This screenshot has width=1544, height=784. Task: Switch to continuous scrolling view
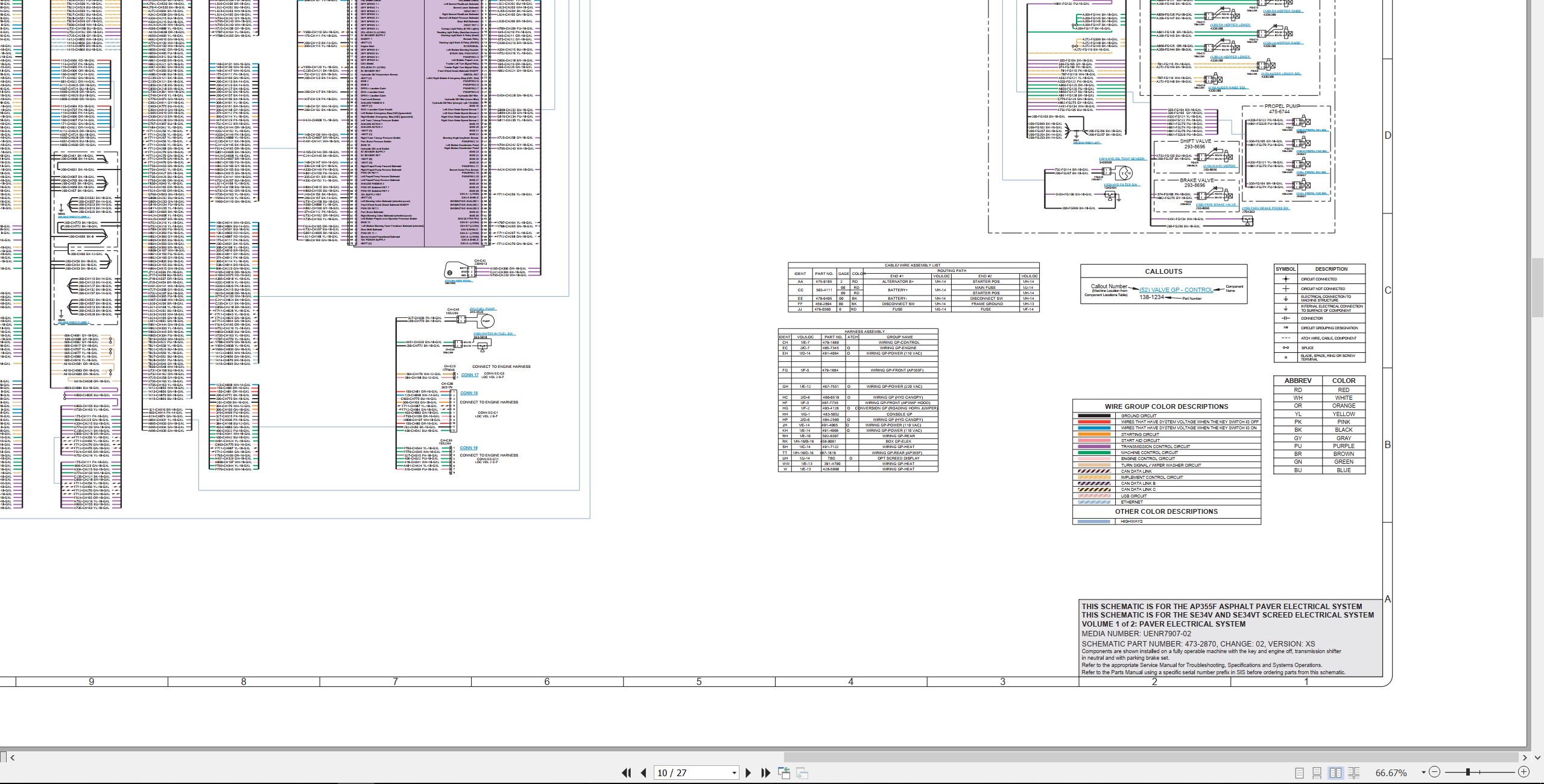tap(1317, 773)
